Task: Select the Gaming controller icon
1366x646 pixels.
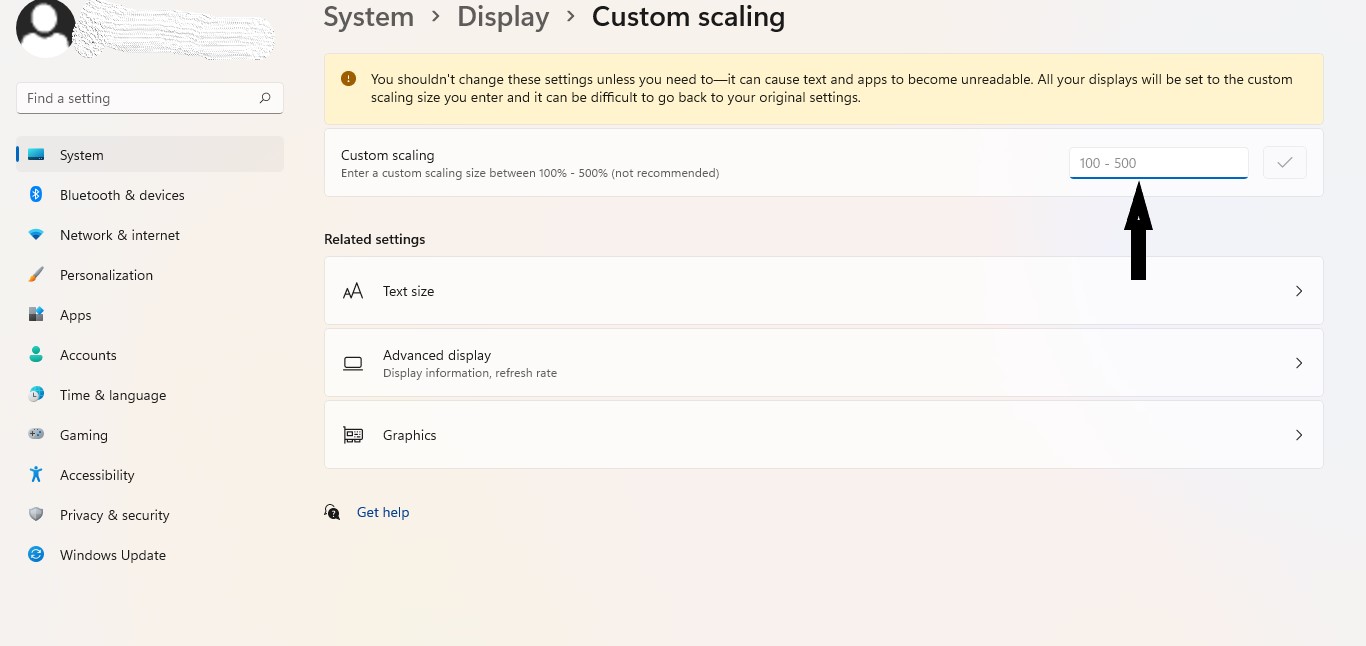Action: coord(36,435)
